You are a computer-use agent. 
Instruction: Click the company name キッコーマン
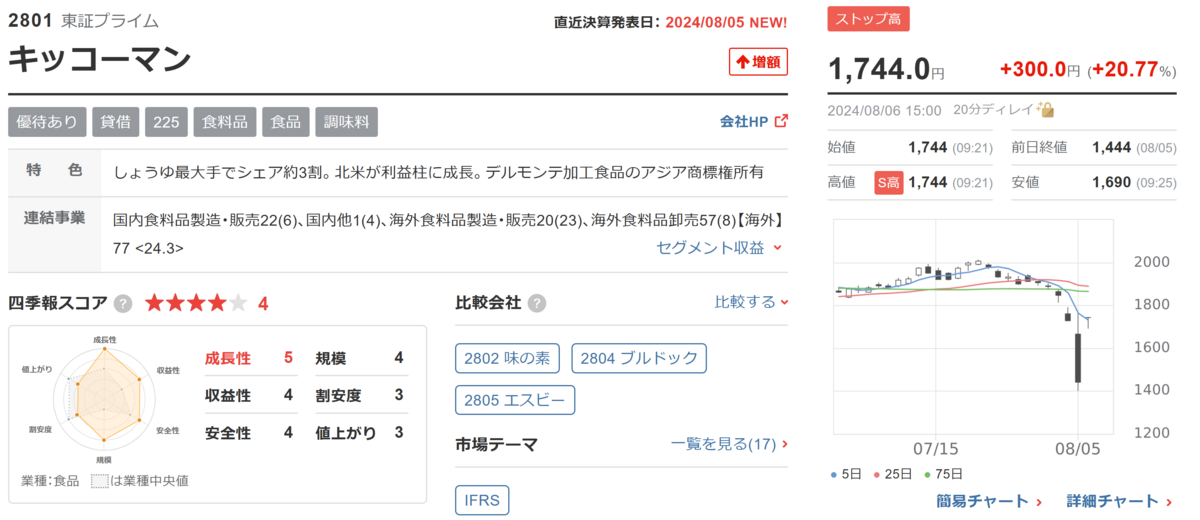click(x=100, y=59)
